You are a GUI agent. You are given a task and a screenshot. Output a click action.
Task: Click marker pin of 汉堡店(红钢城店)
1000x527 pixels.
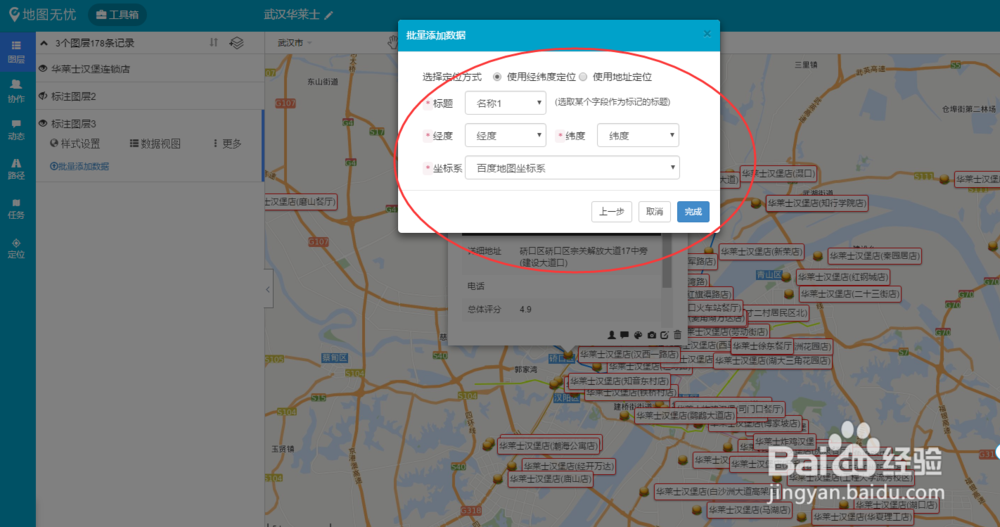(x=786, y=277)
